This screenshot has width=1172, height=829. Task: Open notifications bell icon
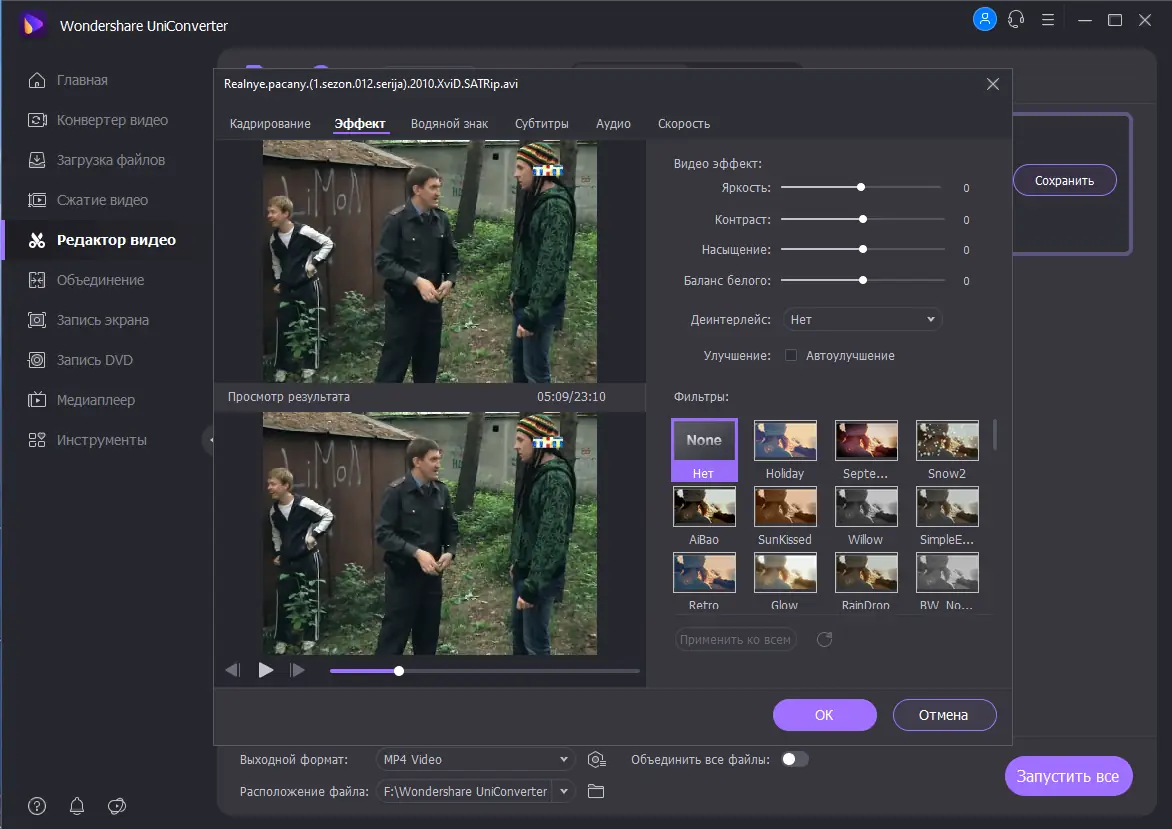[x=77, y=806]
